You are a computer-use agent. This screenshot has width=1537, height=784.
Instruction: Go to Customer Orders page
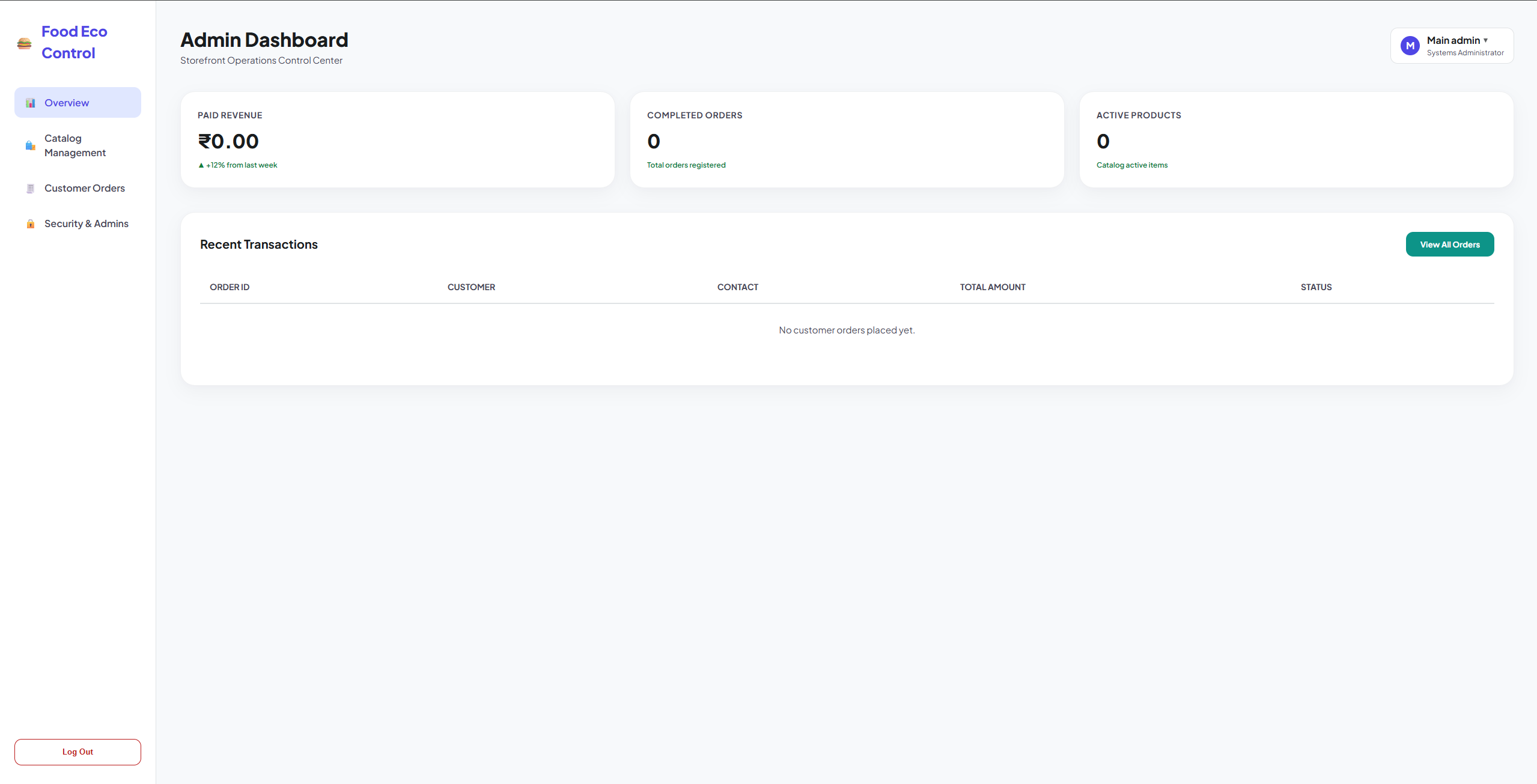point(78,188)
